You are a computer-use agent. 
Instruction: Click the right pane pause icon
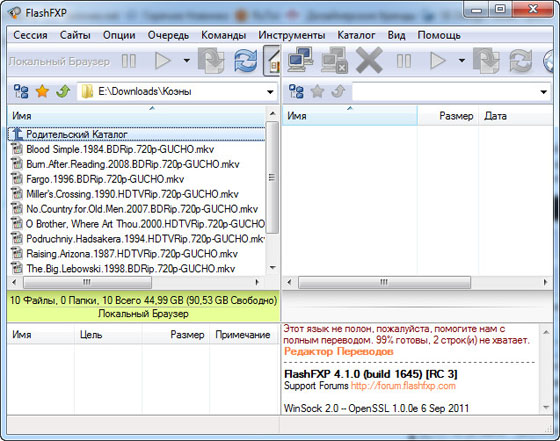[x=404, y=61]
